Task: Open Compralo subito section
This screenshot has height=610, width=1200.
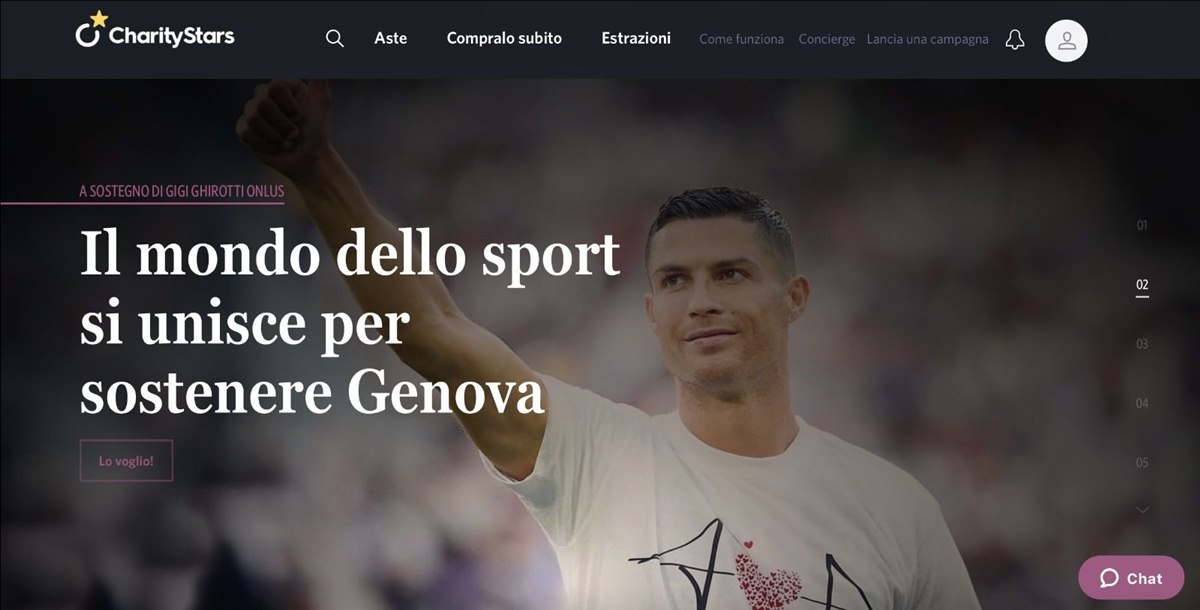Action: 504,38
